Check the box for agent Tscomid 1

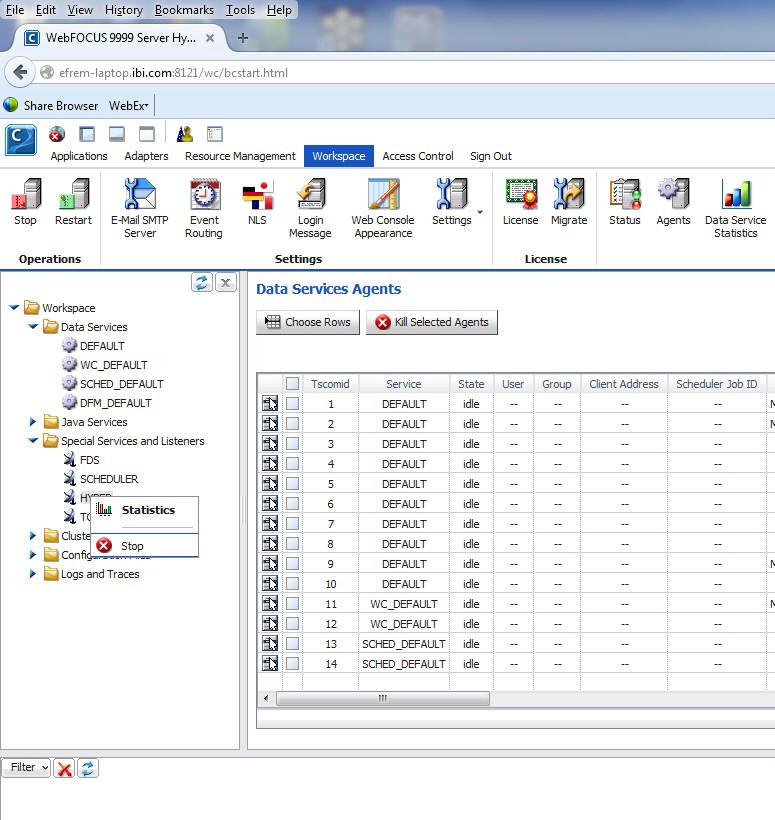pos(292,404)
